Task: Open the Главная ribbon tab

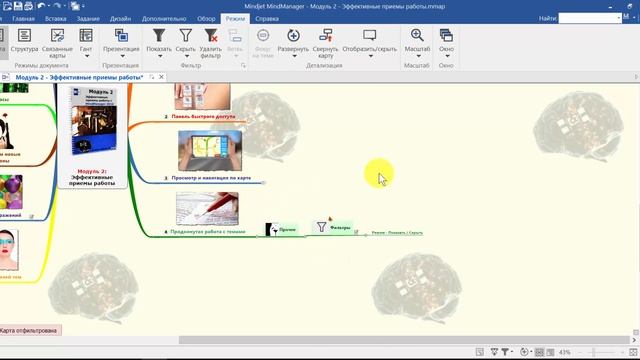Action: [x=23, y=18]
